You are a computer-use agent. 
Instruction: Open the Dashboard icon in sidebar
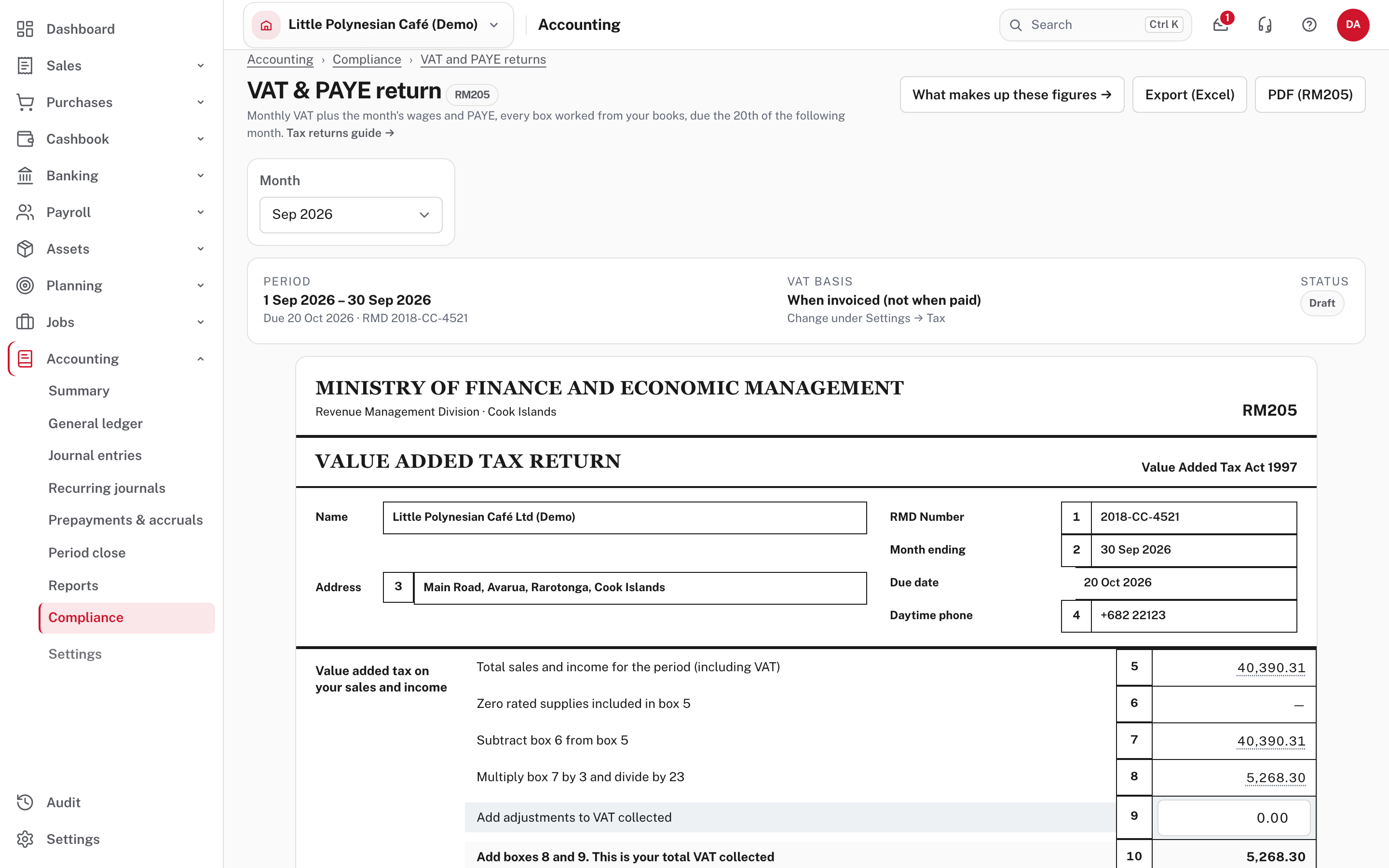point(25,29)
